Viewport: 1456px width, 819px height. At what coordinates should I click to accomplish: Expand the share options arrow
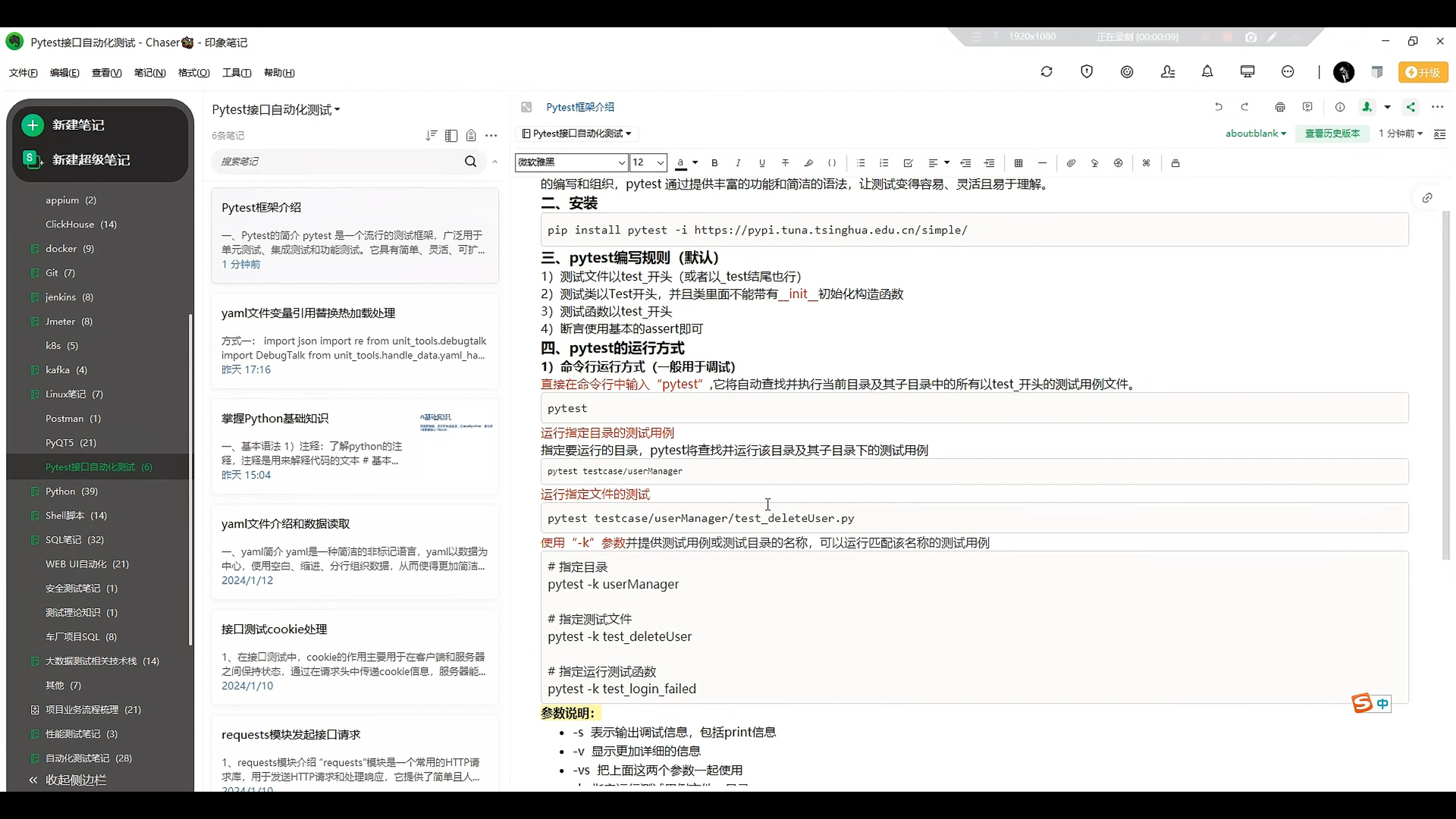[1388, 107]
